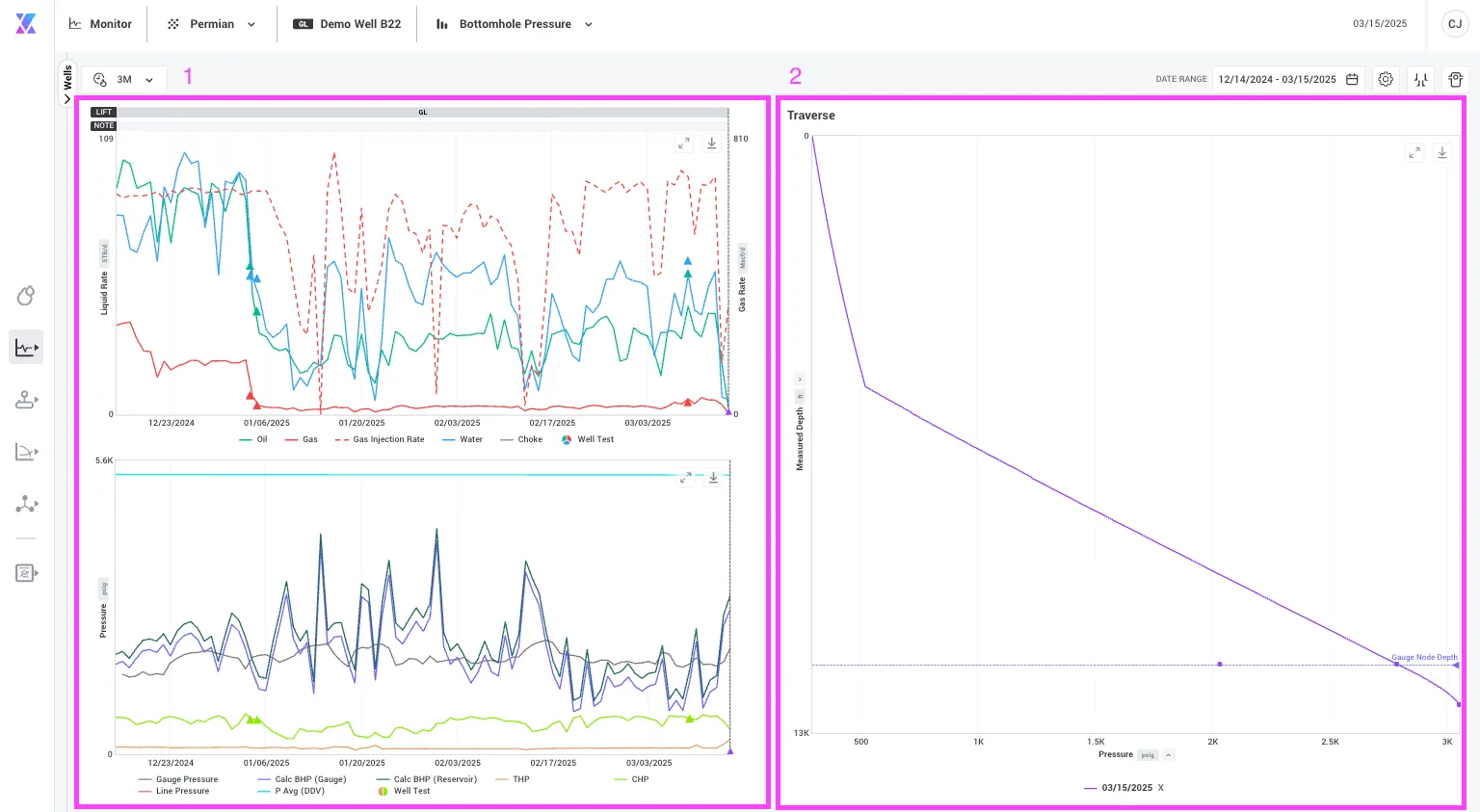Open the wellhead pump sidebar icon
This screenshot has width=1480, height=812.
26,400
